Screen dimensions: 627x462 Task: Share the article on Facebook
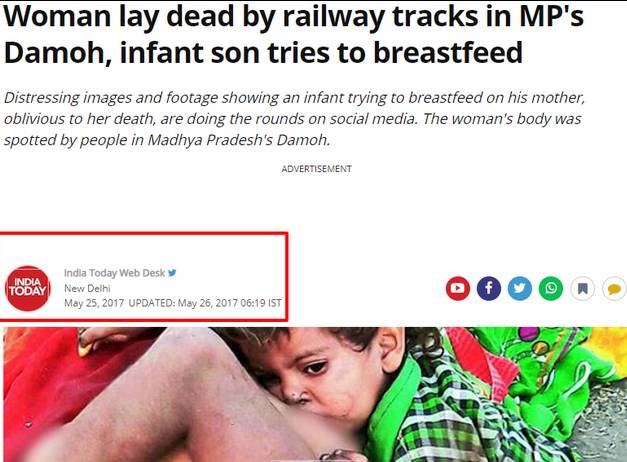pos(489,288)
